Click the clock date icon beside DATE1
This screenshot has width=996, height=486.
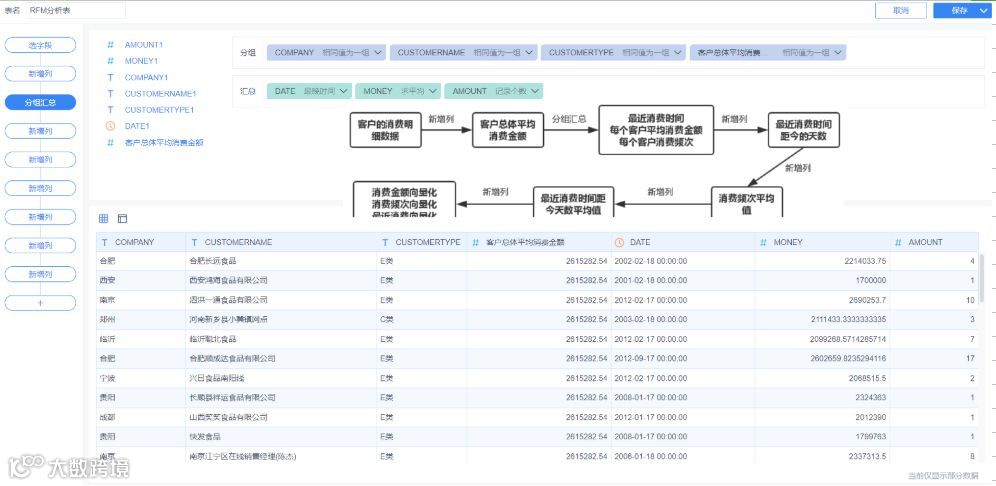[x=111, y=126]
